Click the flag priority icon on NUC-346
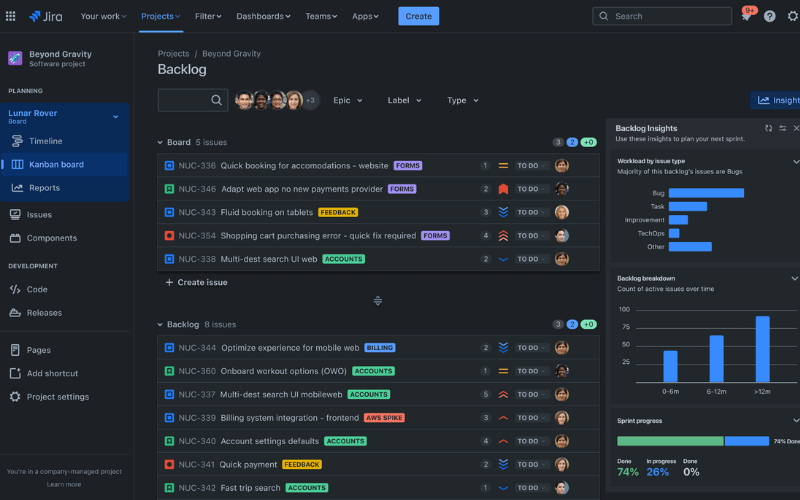Viewport: 800px width, 500px height. (503, 189)
